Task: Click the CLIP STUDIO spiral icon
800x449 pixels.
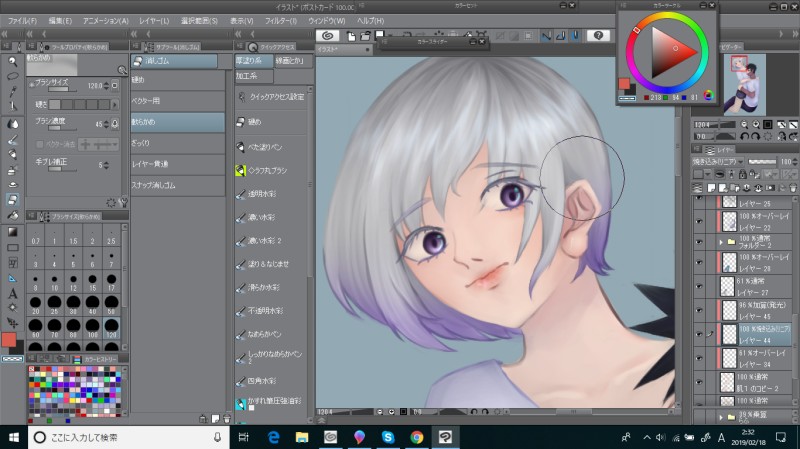Action: tap(328, 35)
